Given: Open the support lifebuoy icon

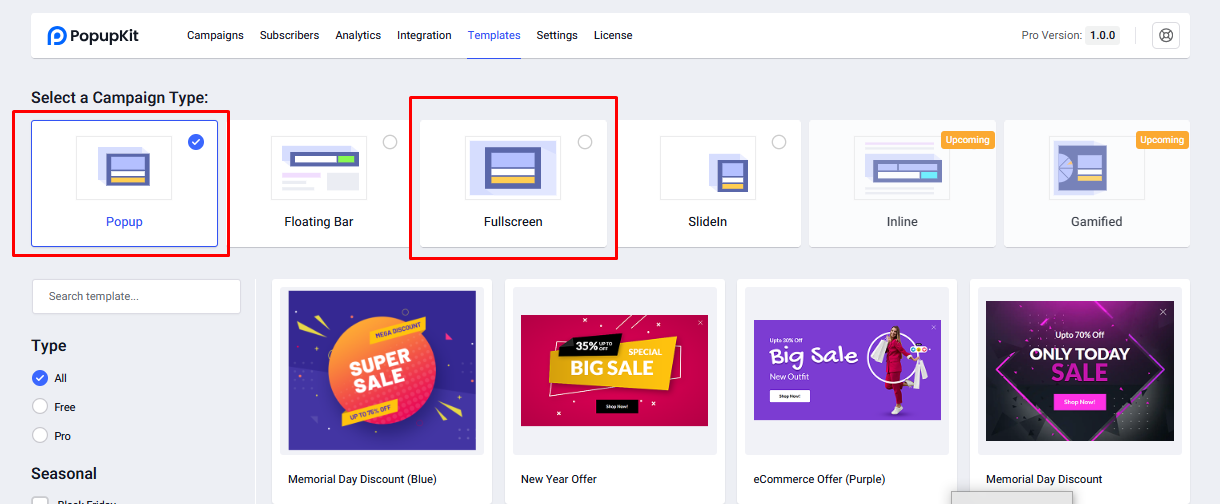Looking at the screenshot, I should pos(1165,35).
